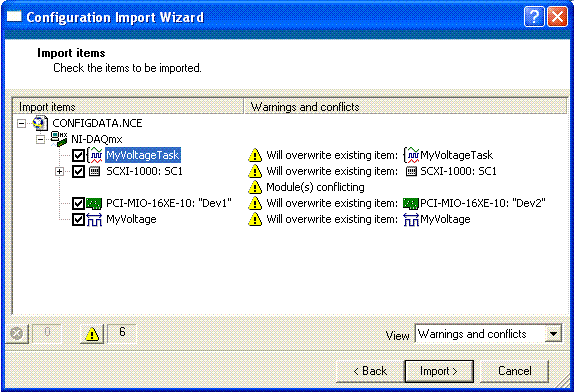Select the NI-DAQmx label
The height and width of the screenshot is (392, 575).
coord(97,139)
